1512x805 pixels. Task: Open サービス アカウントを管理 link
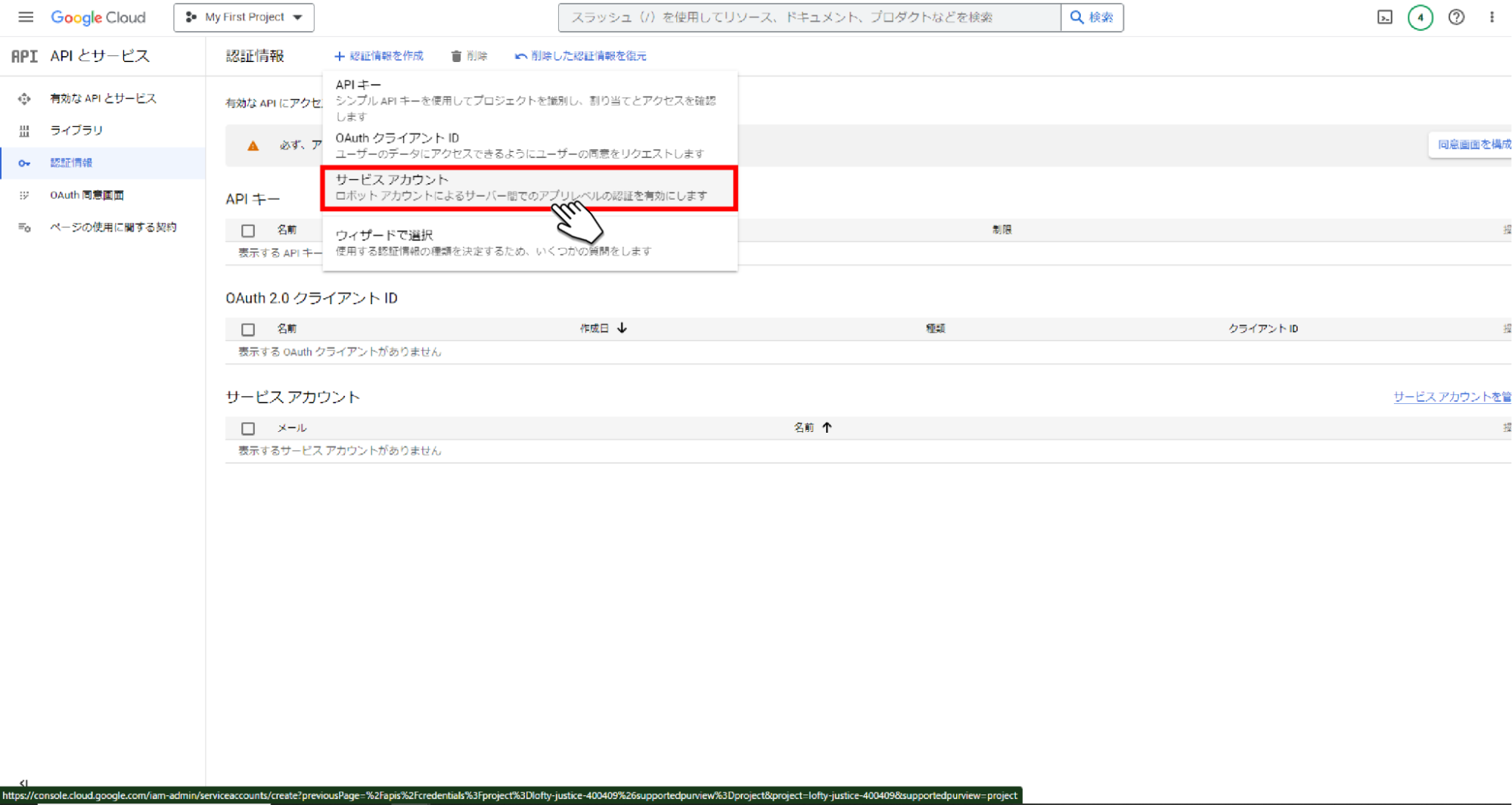tap(1452, 396)
